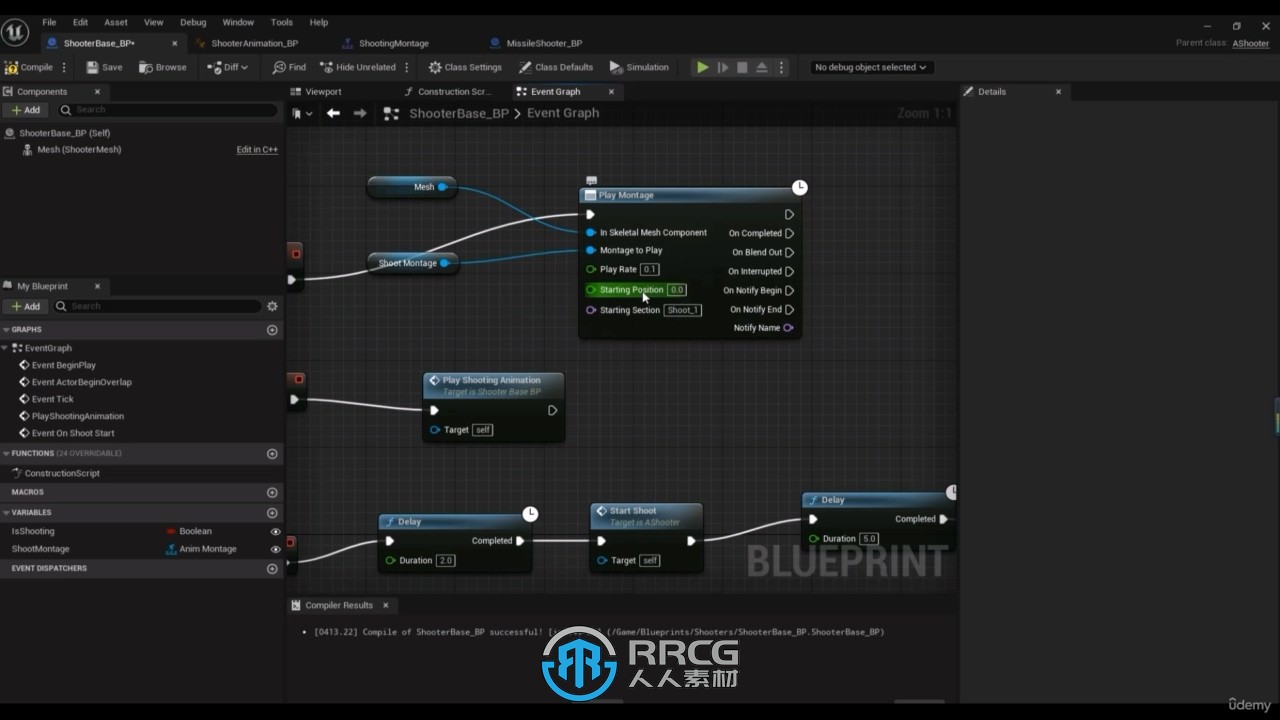Open My Blueprint settings gear
The height and width of the screenshot is (720, 1280).
coord(272,306)
